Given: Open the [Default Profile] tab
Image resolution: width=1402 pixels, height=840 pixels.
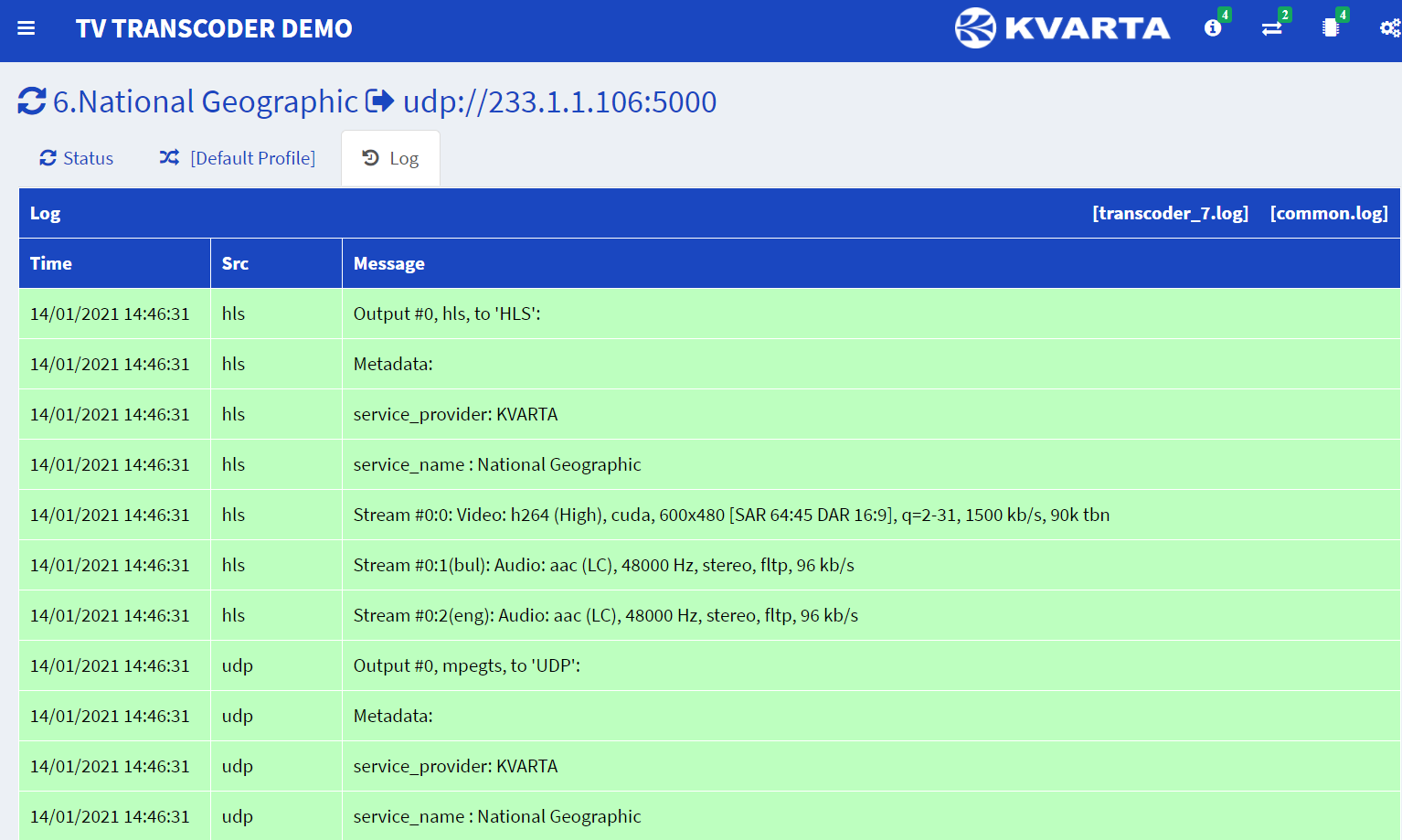Looking at the screenshot, I should click(x=238, y=158).
